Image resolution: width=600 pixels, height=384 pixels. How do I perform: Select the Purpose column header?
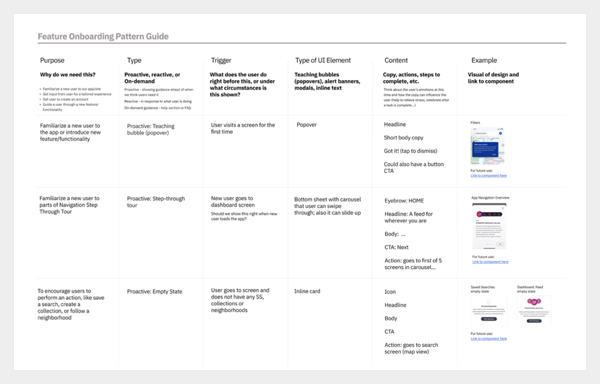click(52, 60)
